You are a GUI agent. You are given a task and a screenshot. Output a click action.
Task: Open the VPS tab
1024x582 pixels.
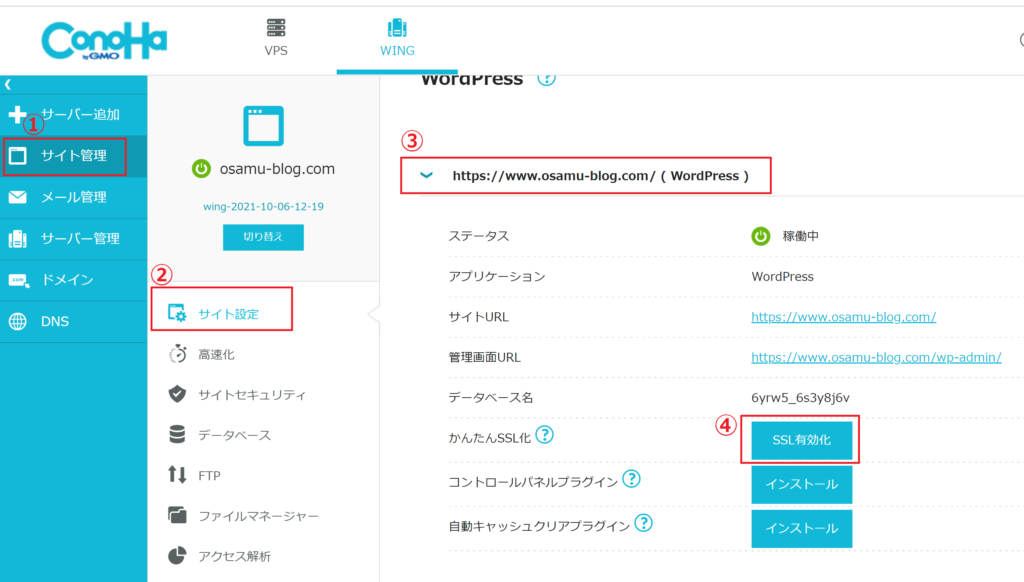pyautogui.click(x=276, y=38)
